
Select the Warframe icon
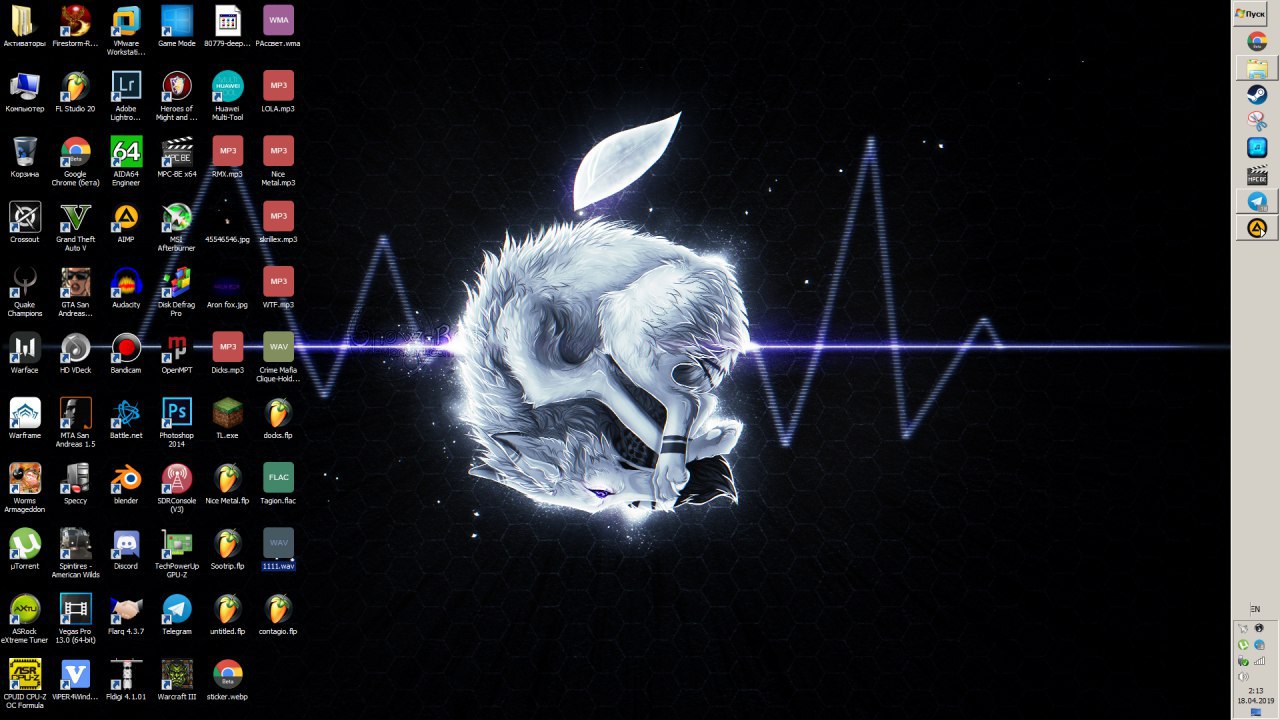25,418
